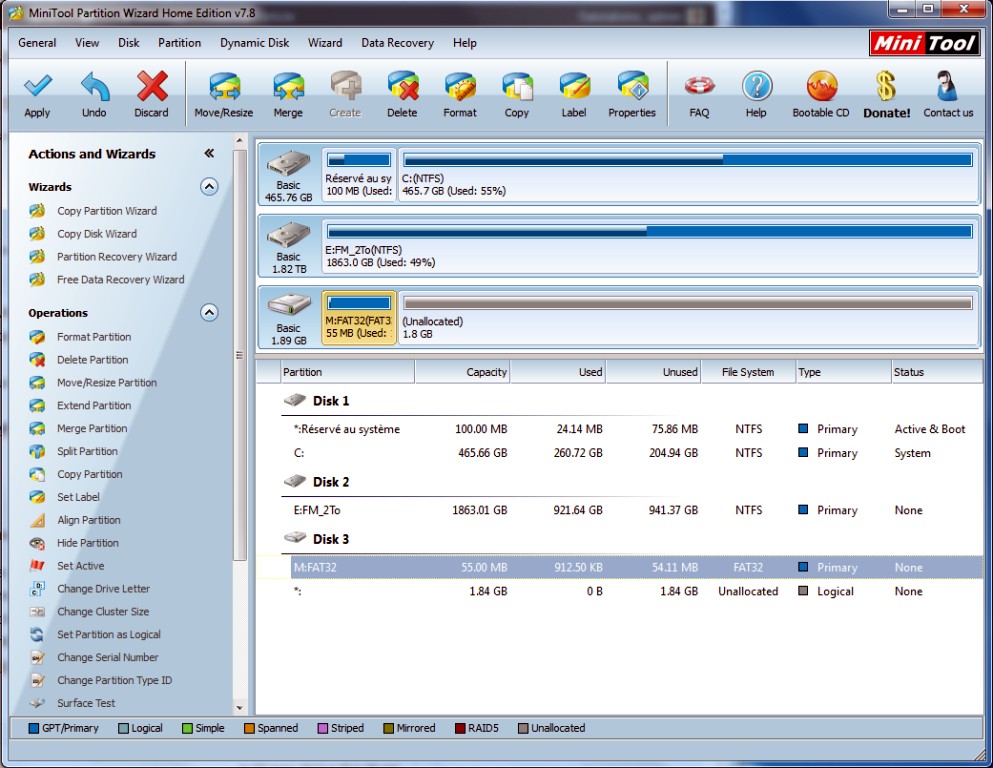Open the General menu
Image resolution: width=993 pixels, height=768 pixels.
37,43
